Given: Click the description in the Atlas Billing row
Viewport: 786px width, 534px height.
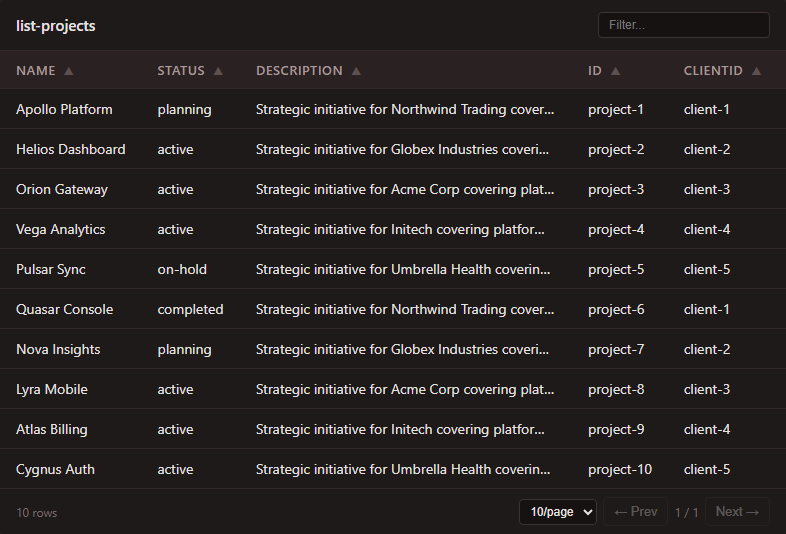Looking at the screenshot, I should click(400, 430).
